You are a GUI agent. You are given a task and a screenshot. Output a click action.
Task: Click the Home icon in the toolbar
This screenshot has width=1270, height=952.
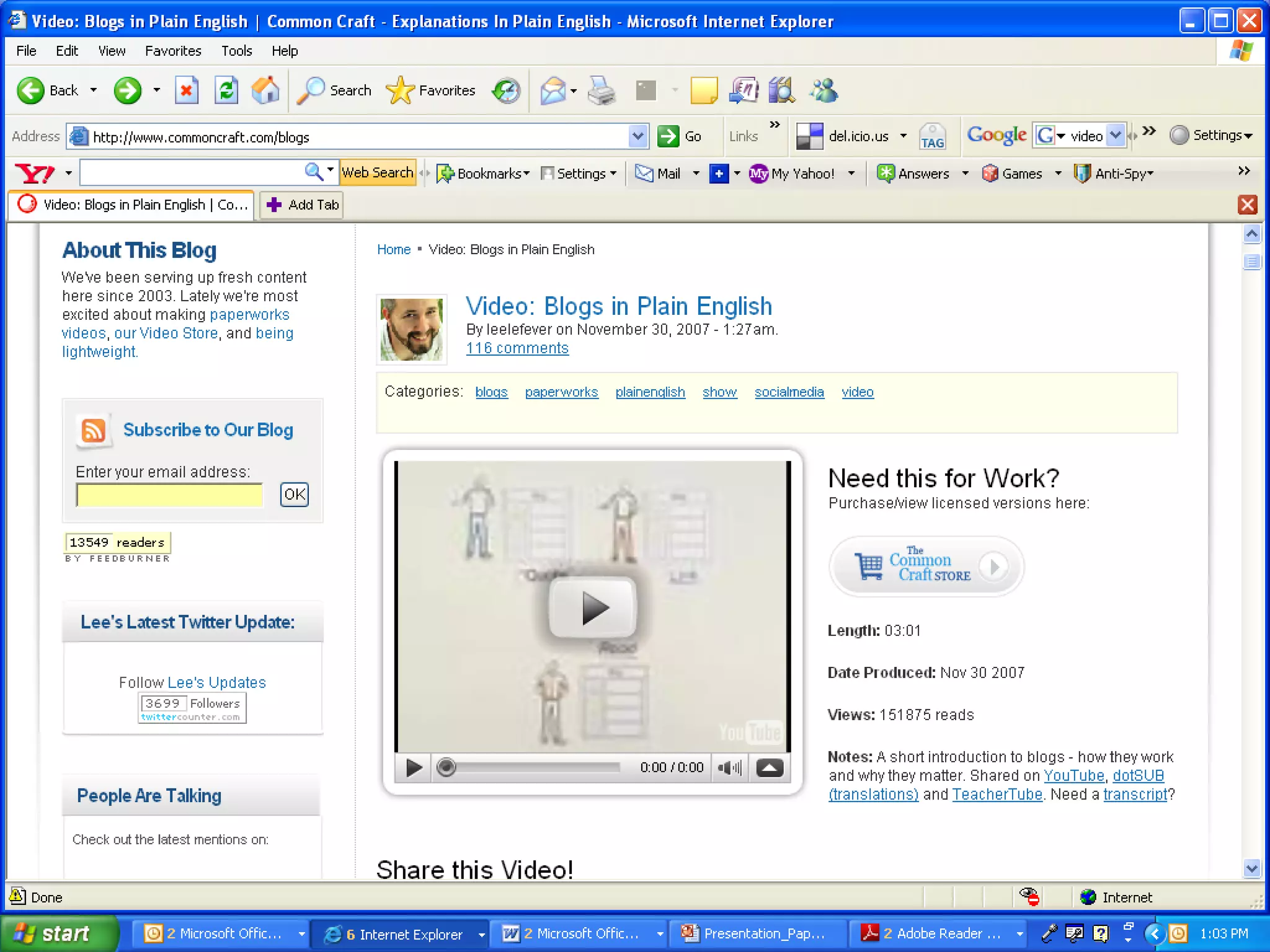(265, 90)
